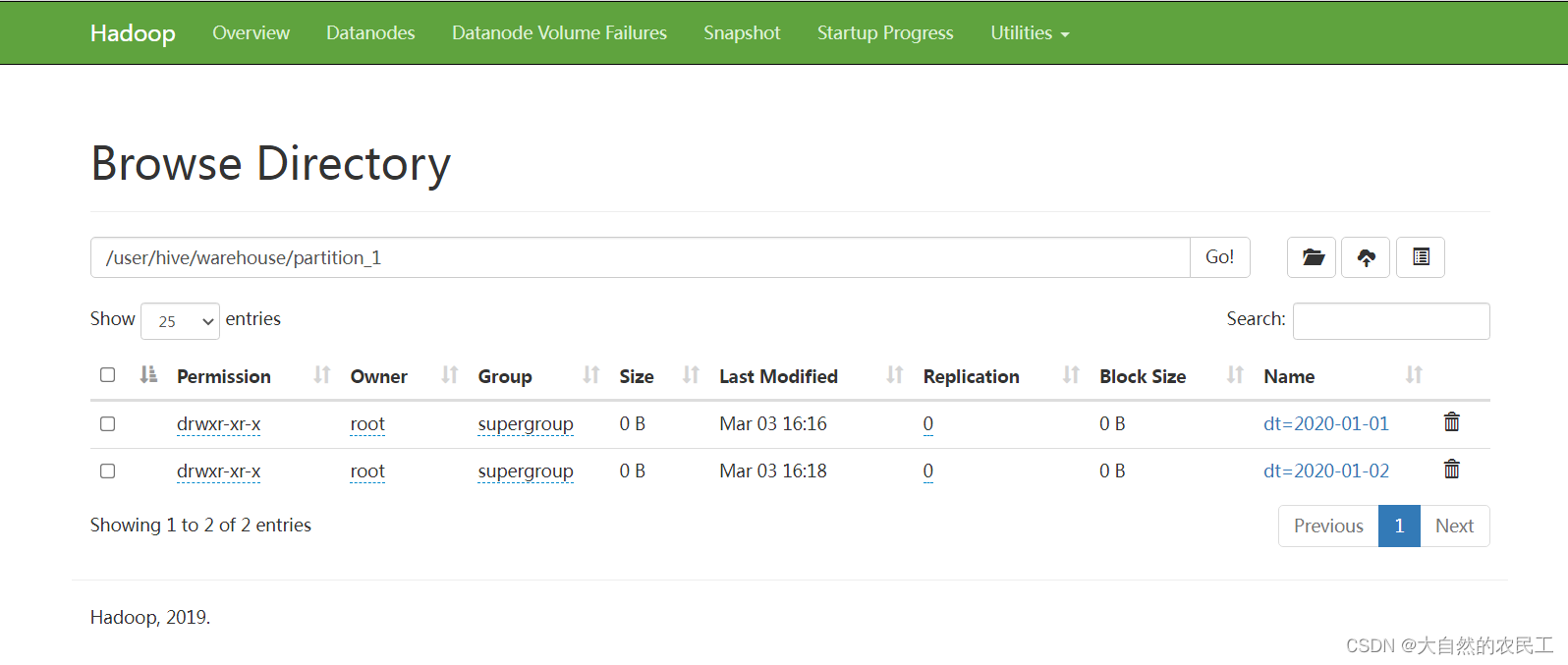1568x665 pixels.
Task: Click 'Showing 1 to 2 of 2 entries' text
Action: click(x=200, y=525)
